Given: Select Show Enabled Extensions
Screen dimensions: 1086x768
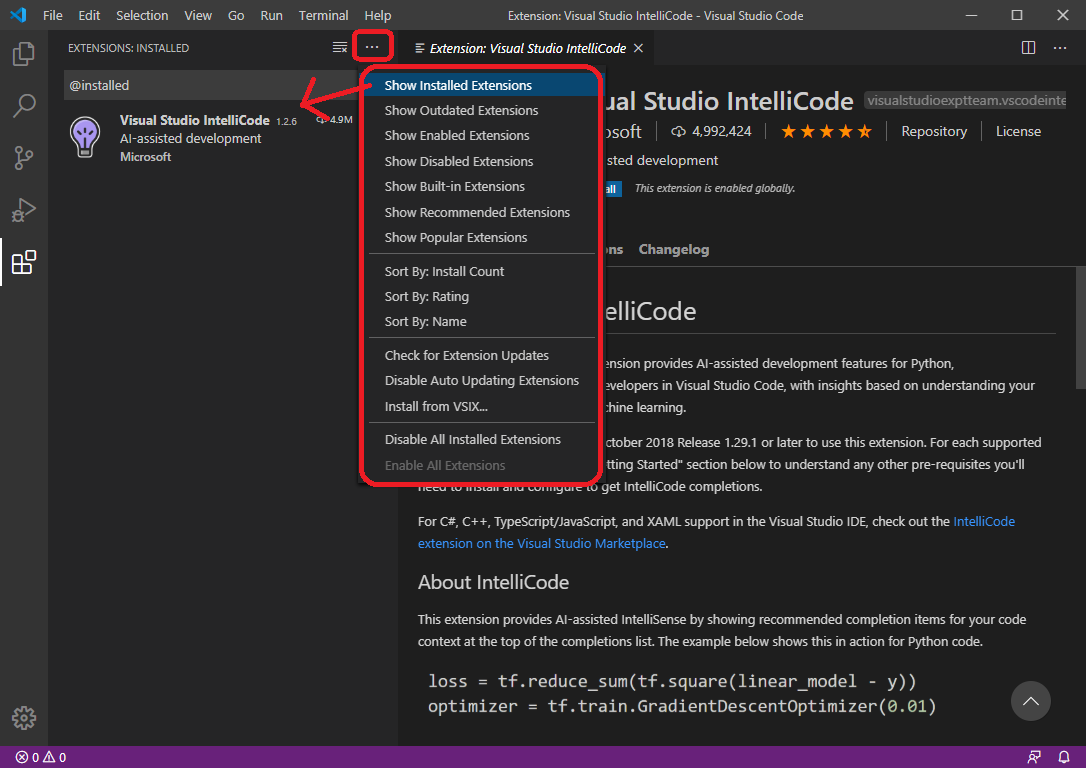Looking at the screenshot, I should click(x=481, y=136).
